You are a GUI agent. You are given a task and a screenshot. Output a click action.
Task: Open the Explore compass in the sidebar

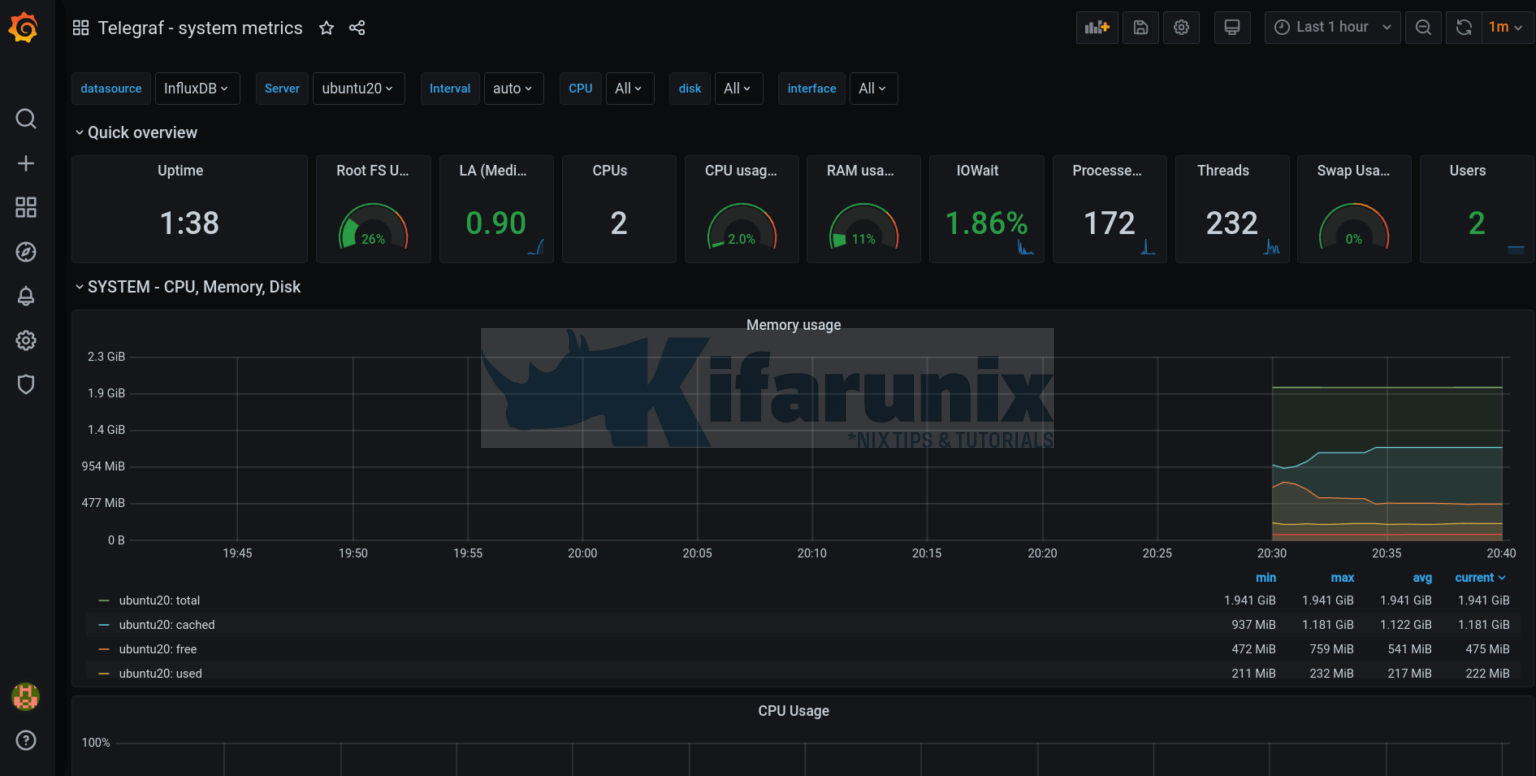(x=25, y=251)
